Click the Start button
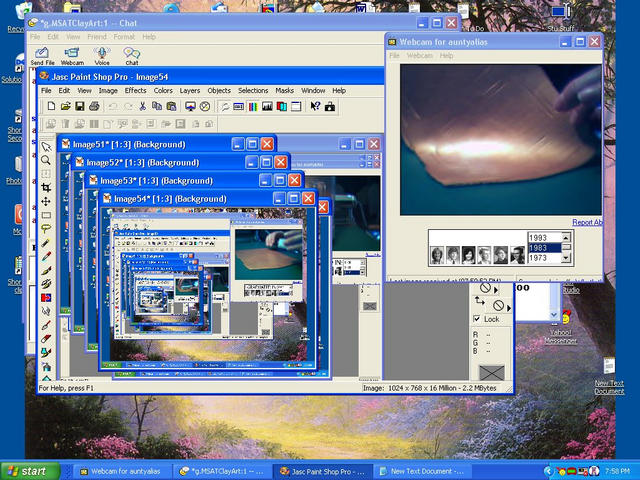 (x=30, y=471)
